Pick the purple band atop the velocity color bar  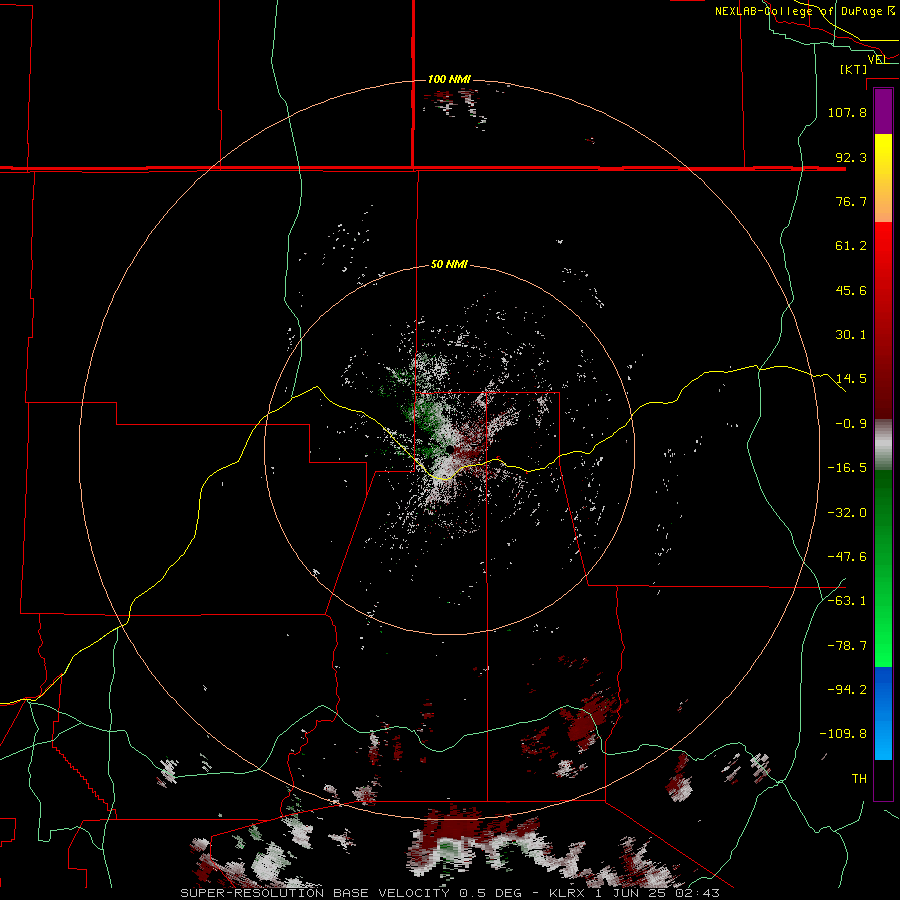tap(883, 112)
